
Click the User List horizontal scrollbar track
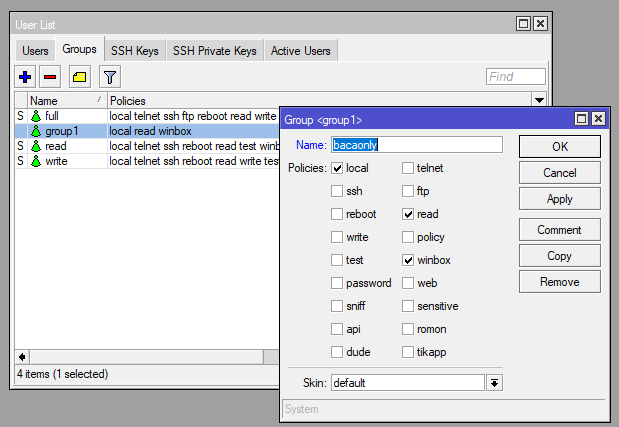coord(146,357)
